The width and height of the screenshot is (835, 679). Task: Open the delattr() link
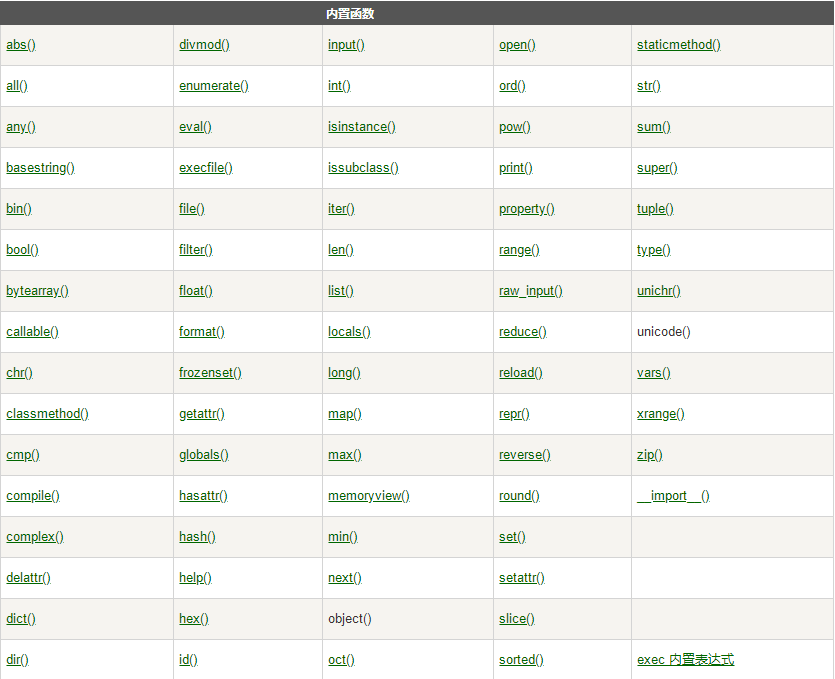pos(28,578)
